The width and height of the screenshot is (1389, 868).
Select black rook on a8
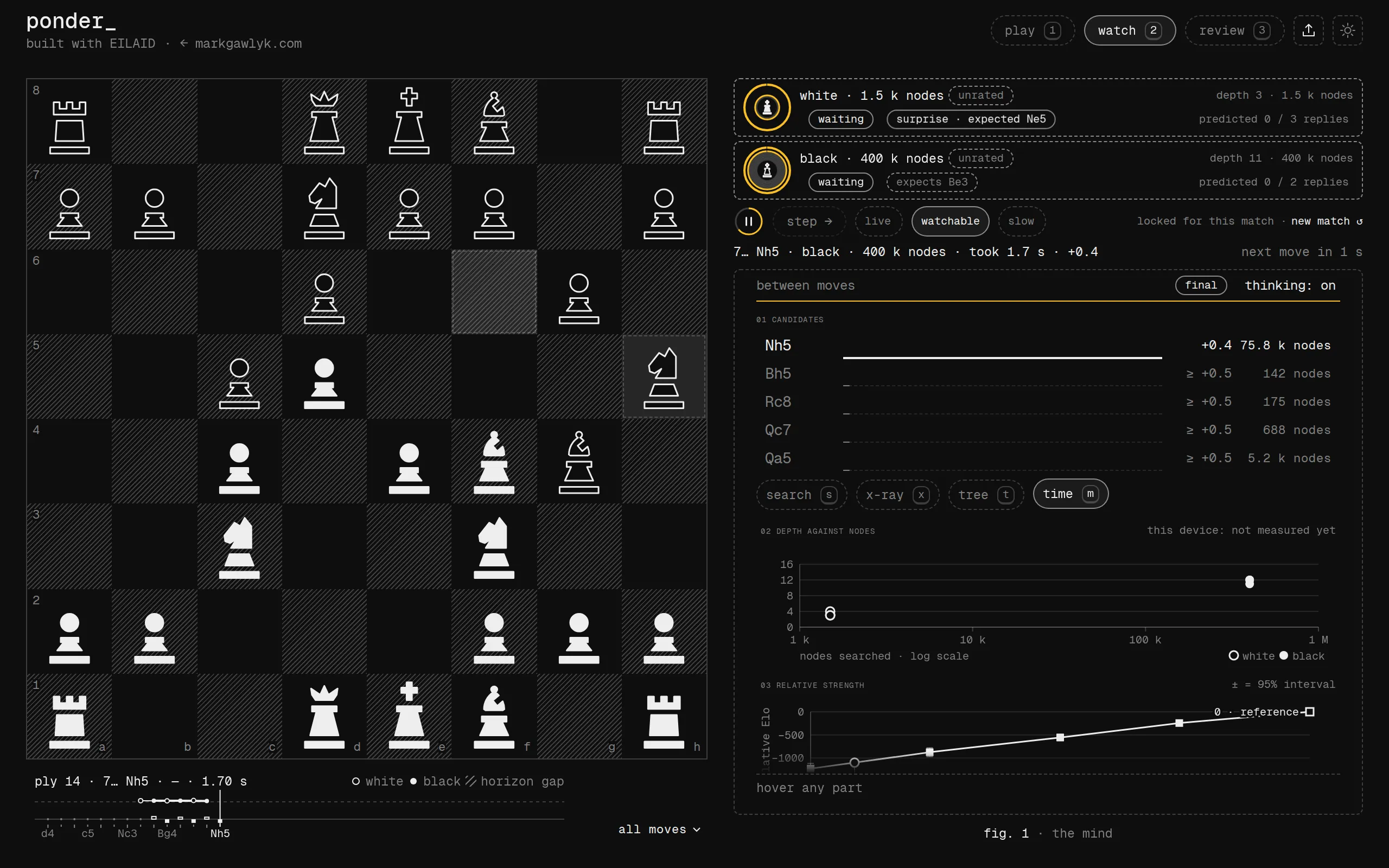tap(69, 122)
